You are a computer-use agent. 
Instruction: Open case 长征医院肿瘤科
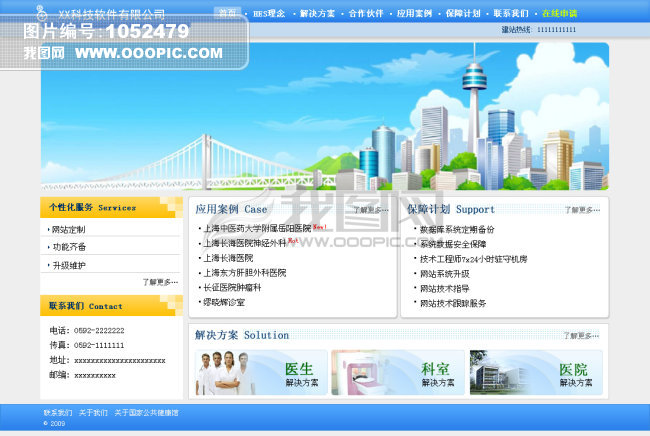232,288
